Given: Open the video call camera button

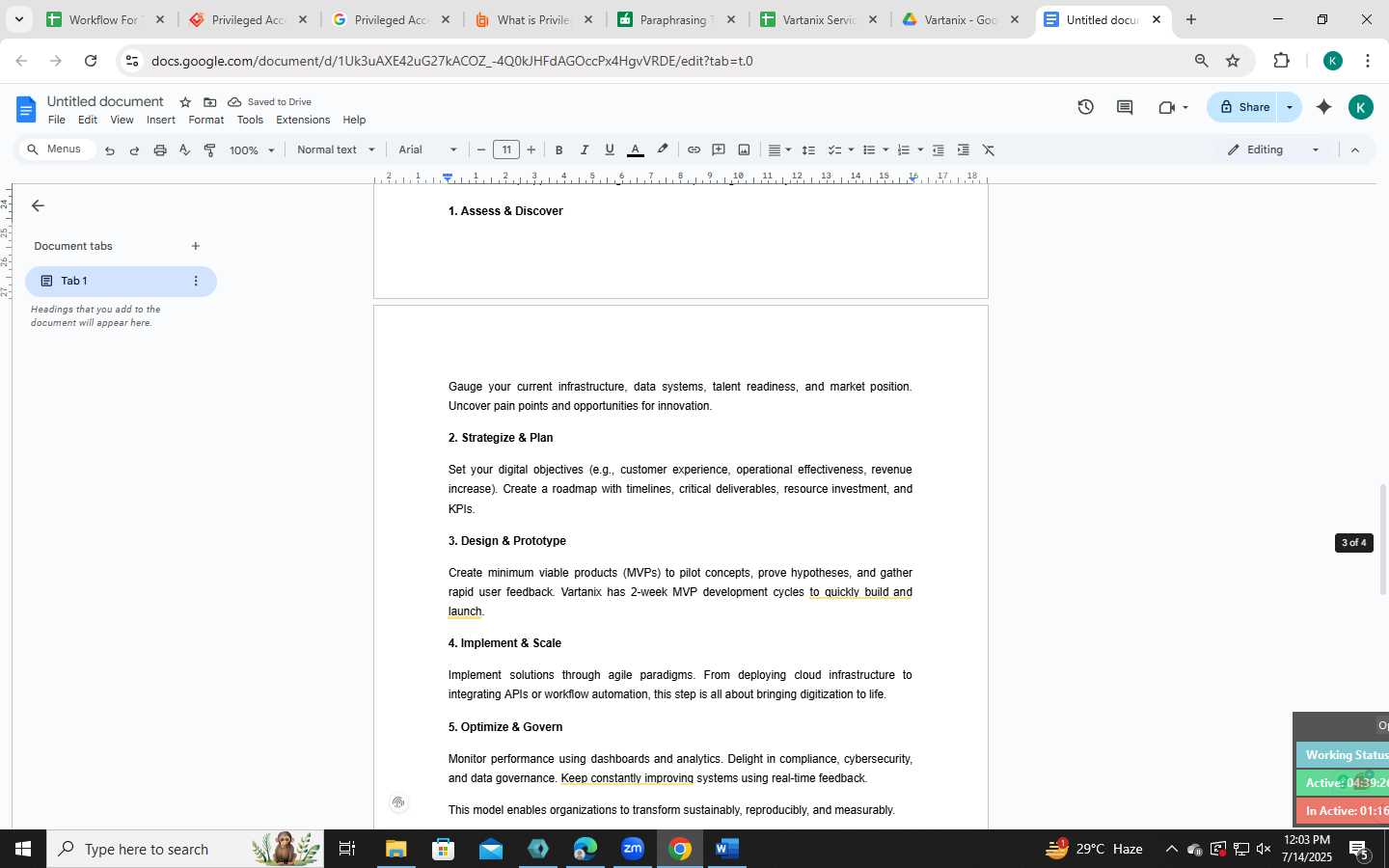Looking at the screenshot, I should [1173, 108].
